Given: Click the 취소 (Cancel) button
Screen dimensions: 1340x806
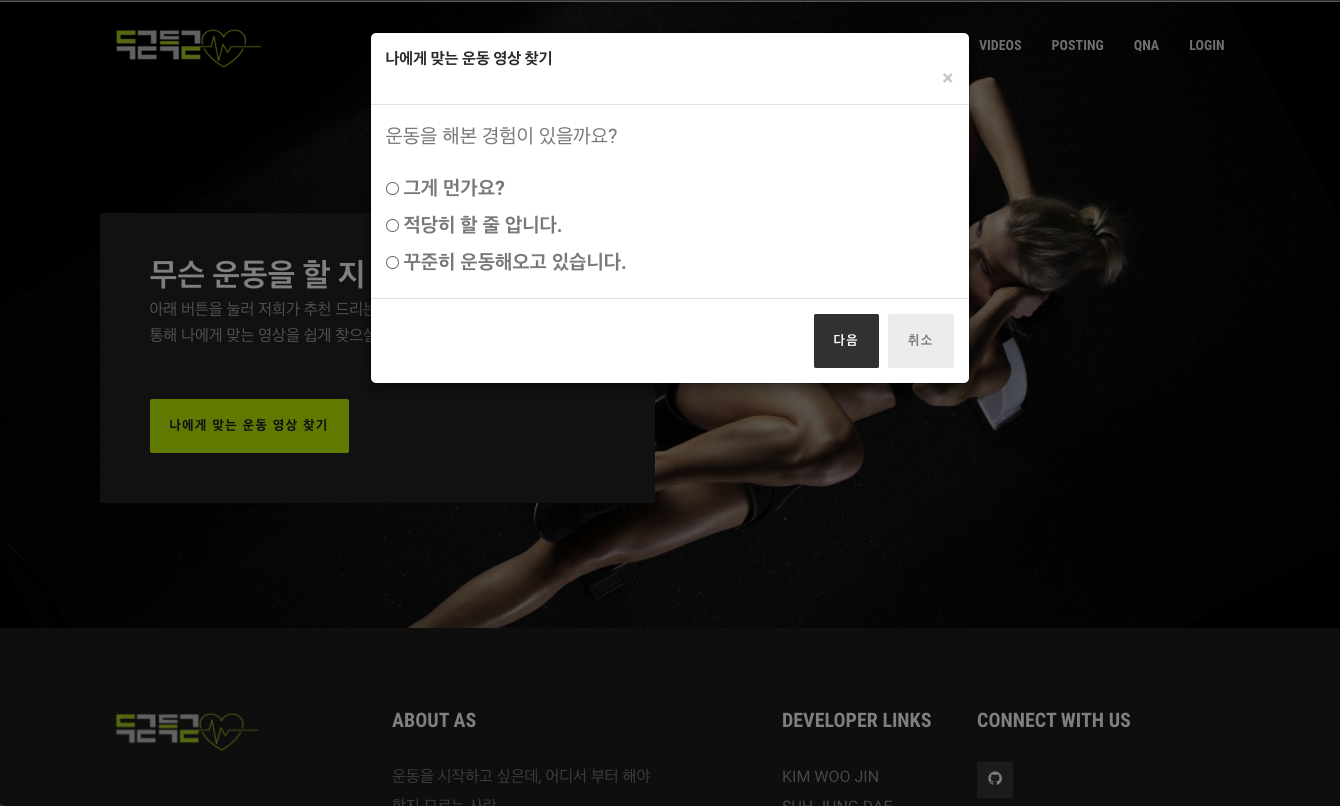Looking at the screenshot, I should tap(920, 341).
